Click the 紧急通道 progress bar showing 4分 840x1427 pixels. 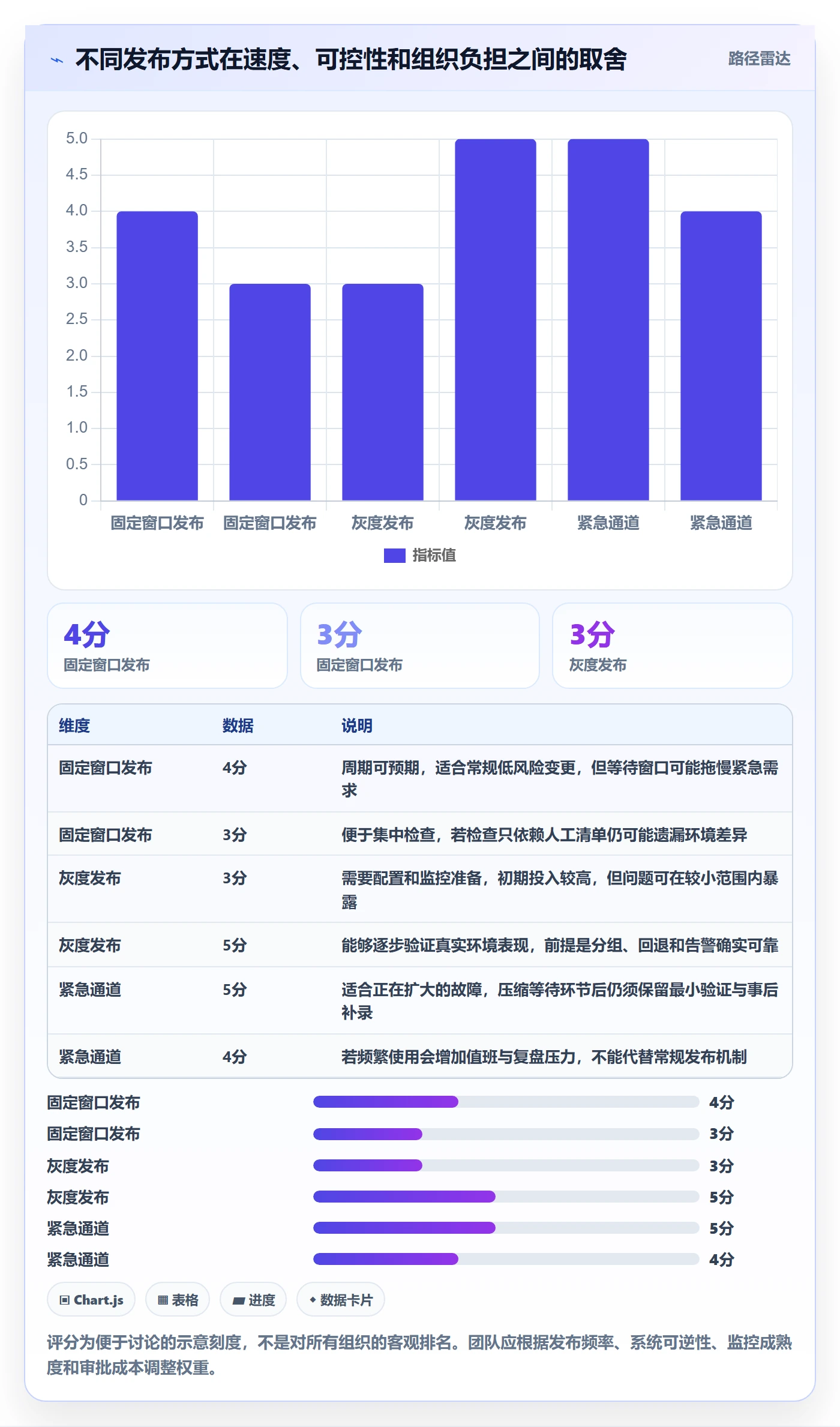(x=506, y=1259)
